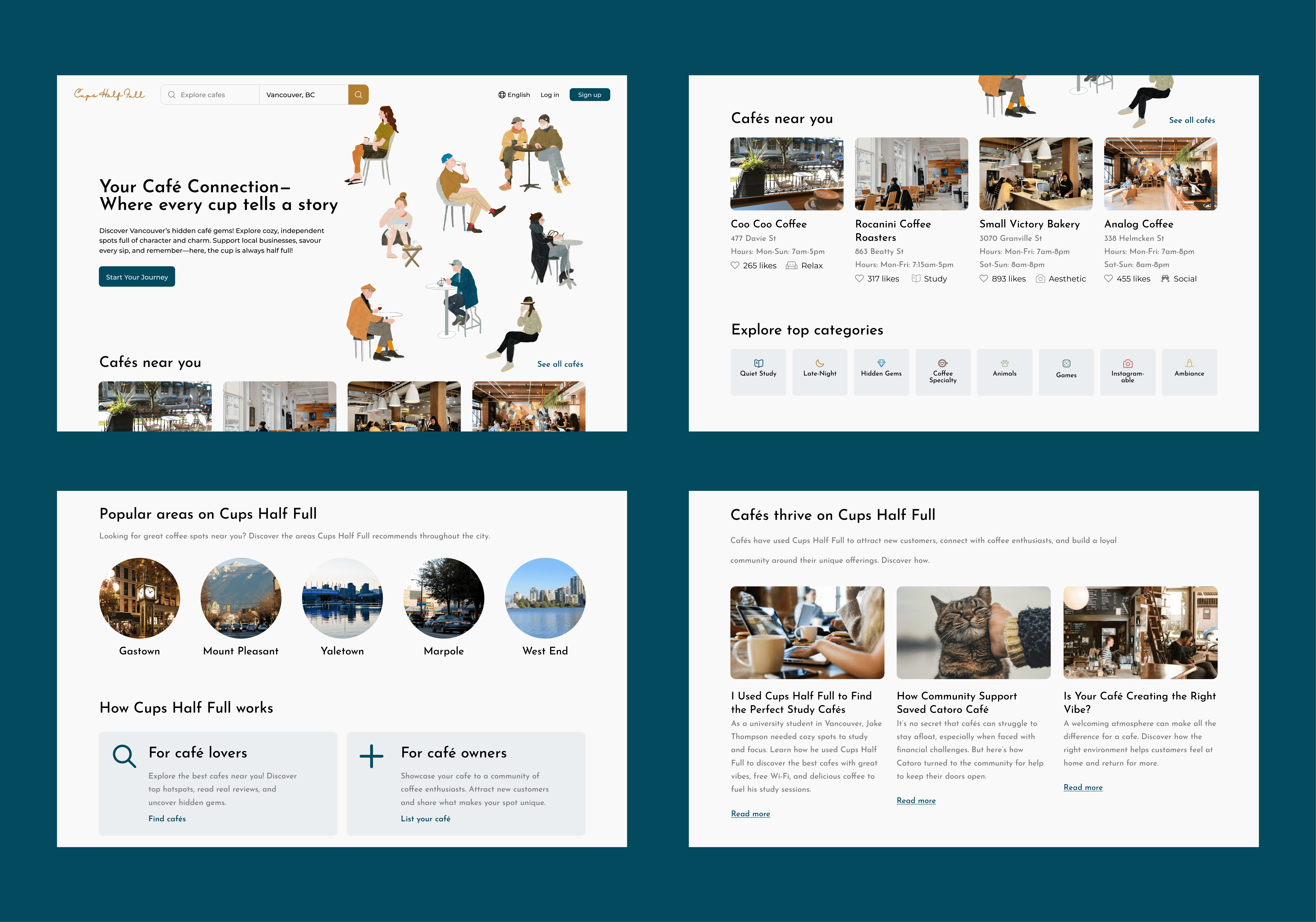Click the heart icon on Analog Coffee
Image resolution: width=1316 pixels, height=922 pixels.
1109,279
